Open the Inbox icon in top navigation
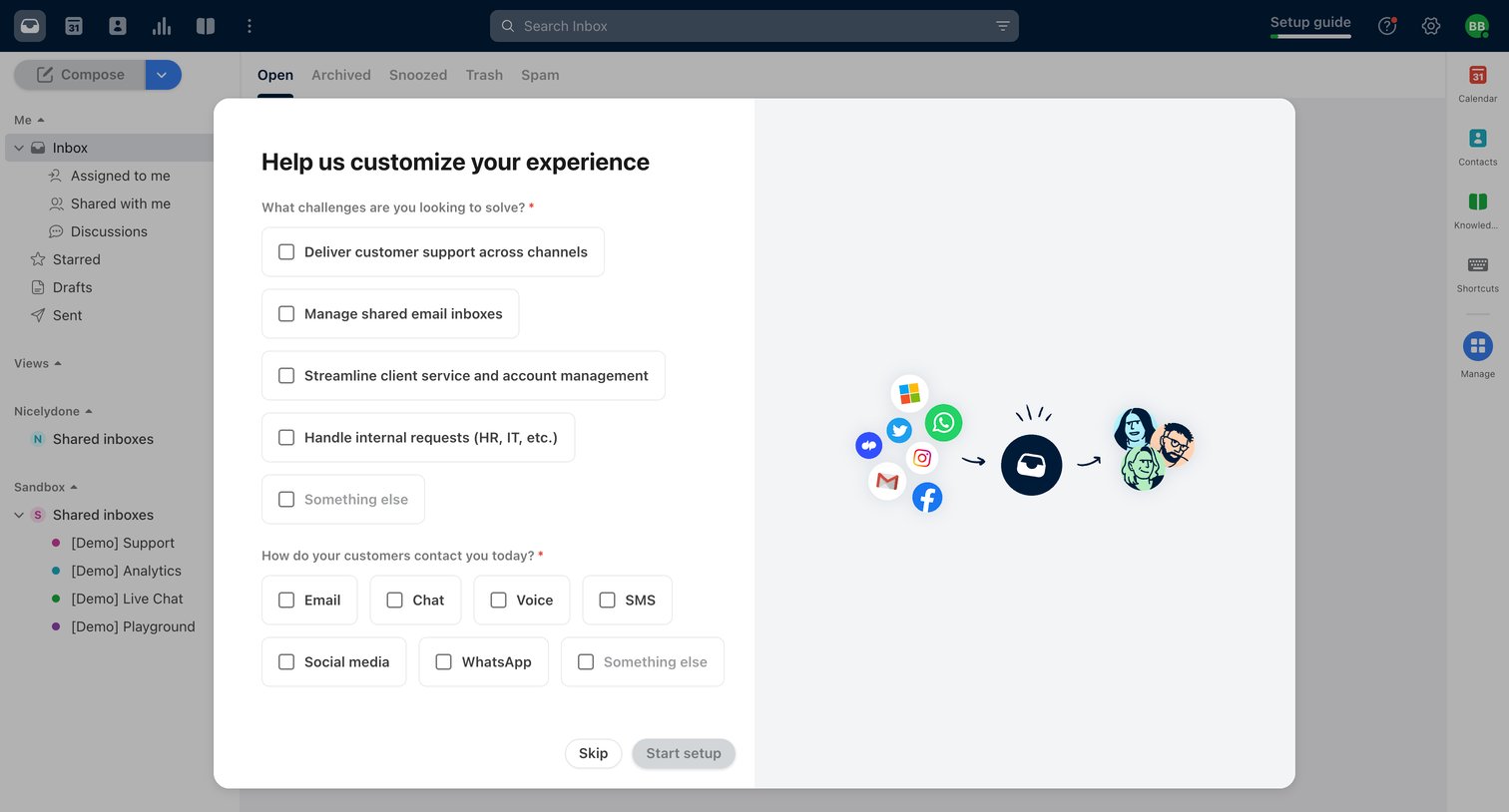This screenshot has height=812, width=1509. [x=30, y=26]
